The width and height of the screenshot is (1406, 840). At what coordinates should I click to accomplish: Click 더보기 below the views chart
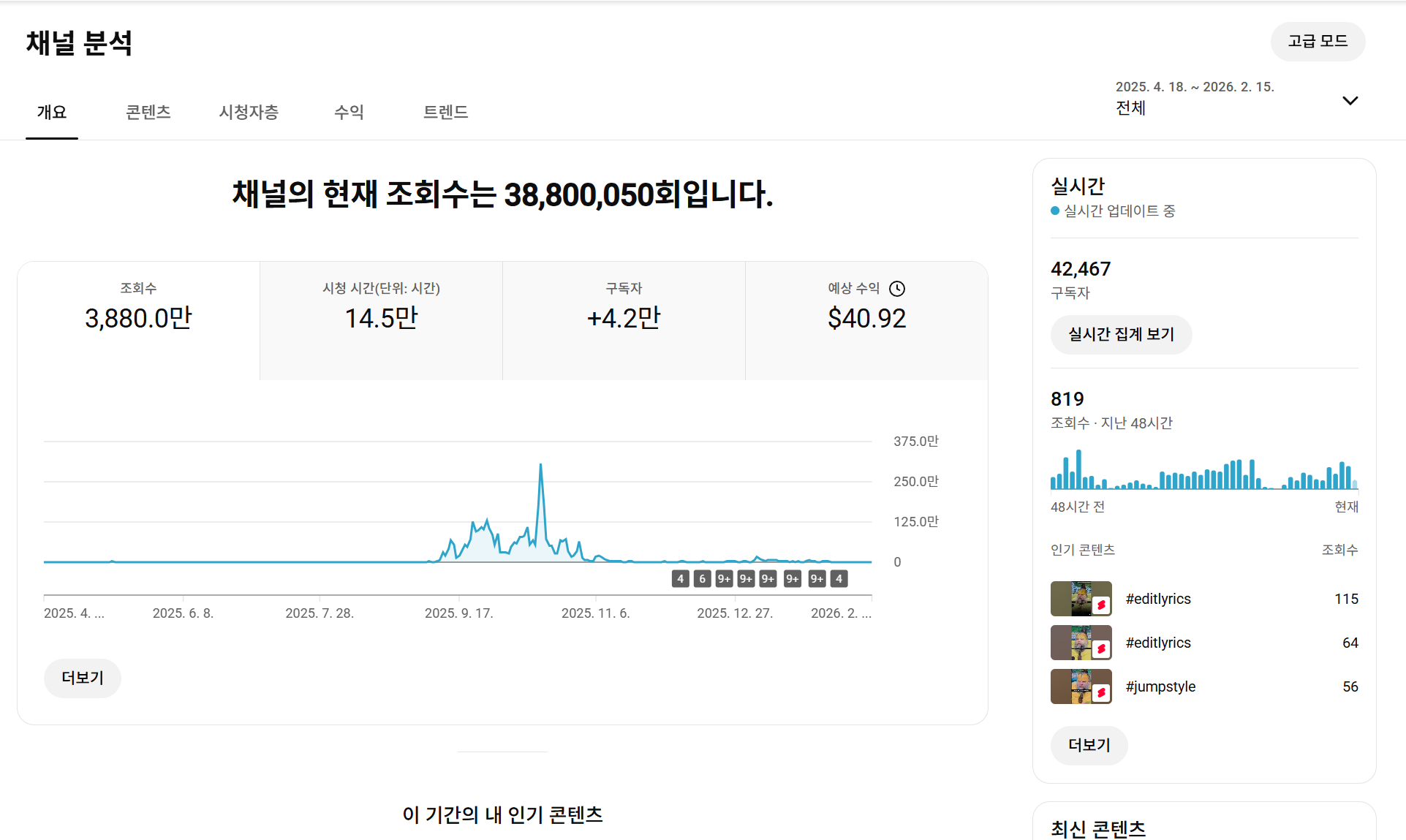(83, 678)
